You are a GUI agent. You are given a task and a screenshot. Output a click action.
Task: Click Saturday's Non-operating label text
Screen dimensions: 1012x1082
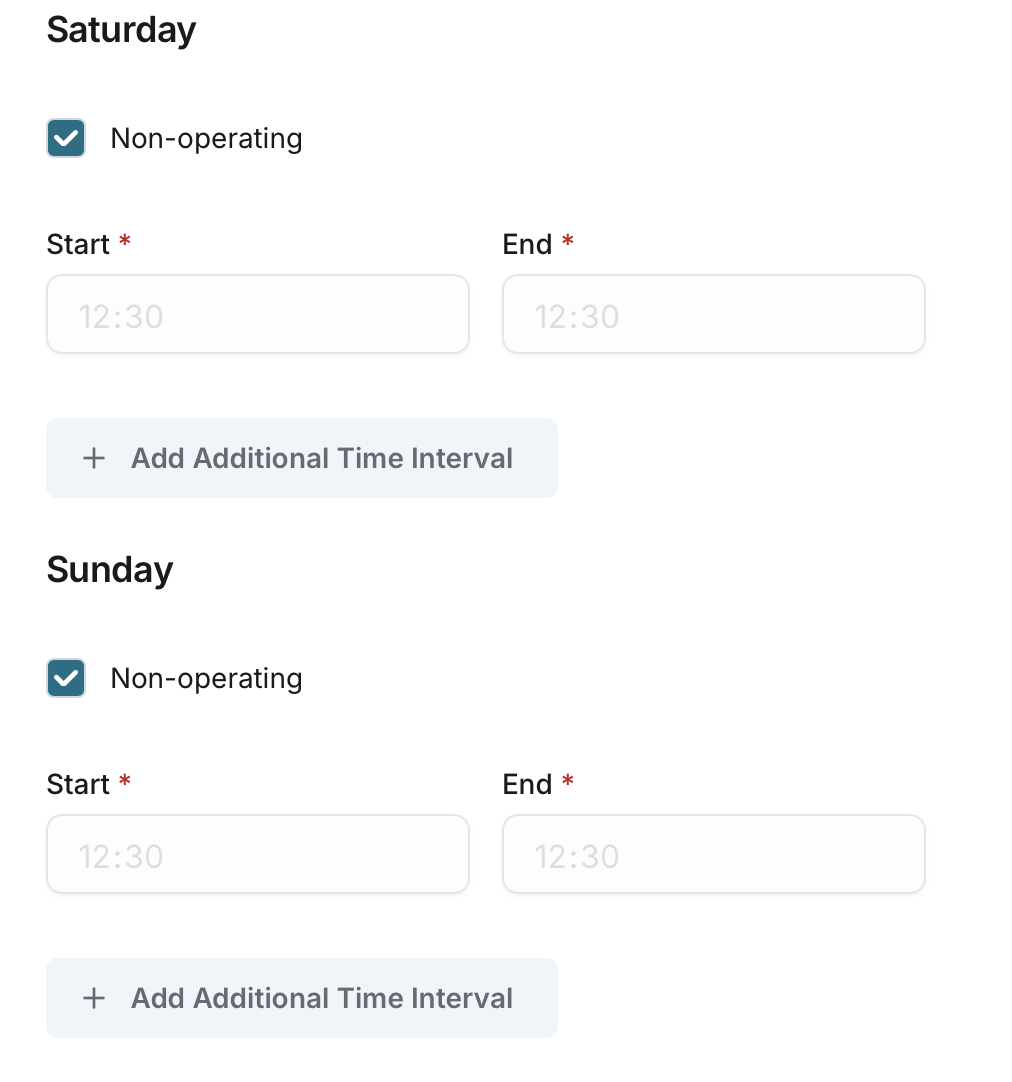pyautogui.click(x=206, y=138)
